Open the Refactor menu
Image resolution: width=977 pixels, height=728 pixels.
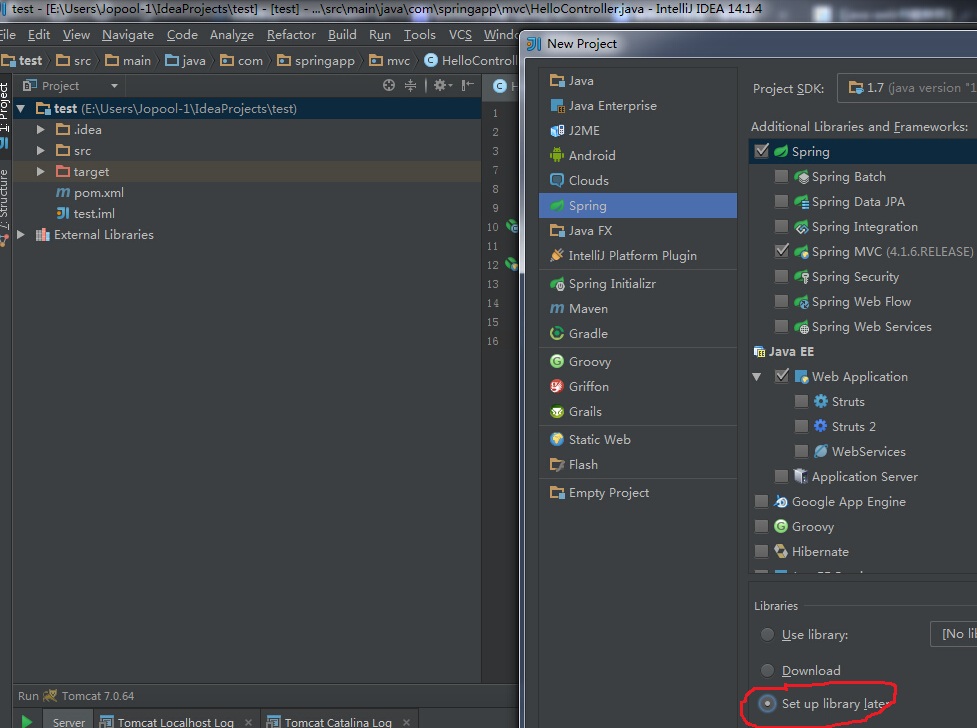pos(291,35)
